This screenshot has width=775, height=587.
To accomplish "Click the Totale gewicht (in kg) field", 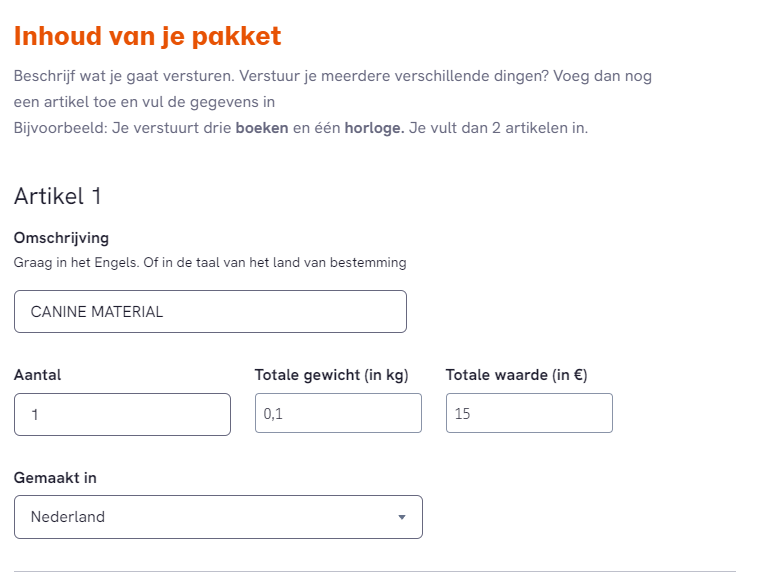I will point(338,413).
